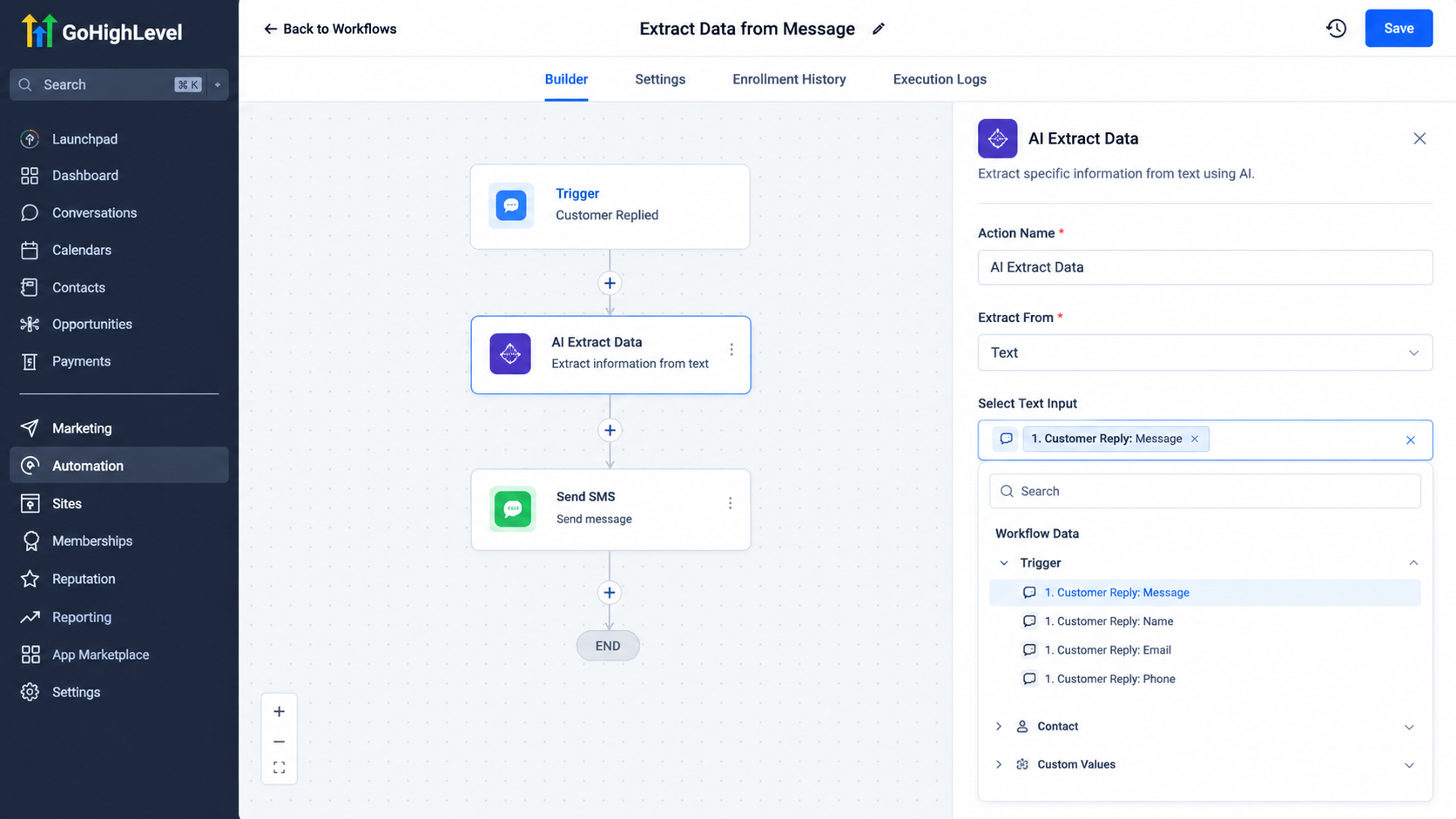Fit workflow canvas to screen
This screenshot has height=819, width=1456.
pos(279,768)
